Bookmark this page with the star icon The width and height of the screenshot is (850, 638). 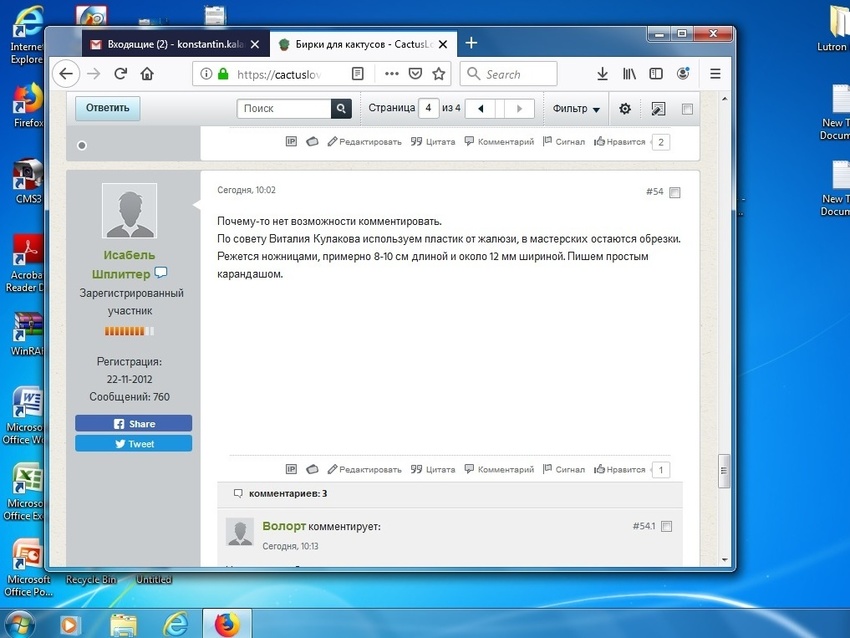[x=438, y=74]
